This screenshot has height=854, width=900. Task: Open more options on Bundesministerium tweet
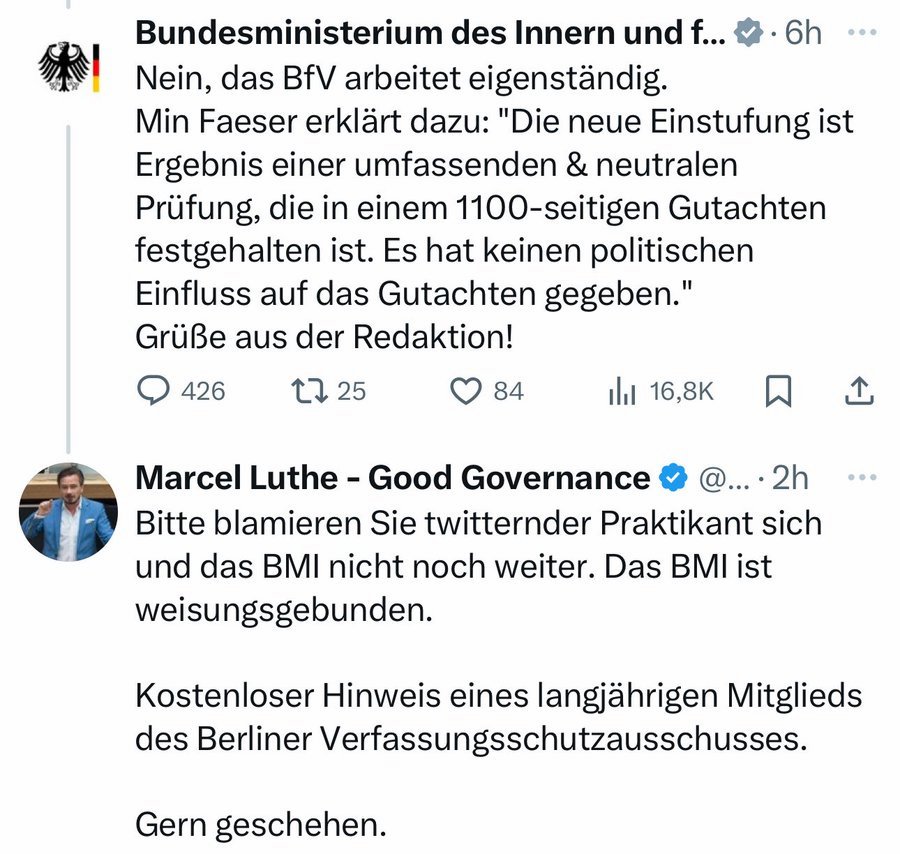point(859,32)
